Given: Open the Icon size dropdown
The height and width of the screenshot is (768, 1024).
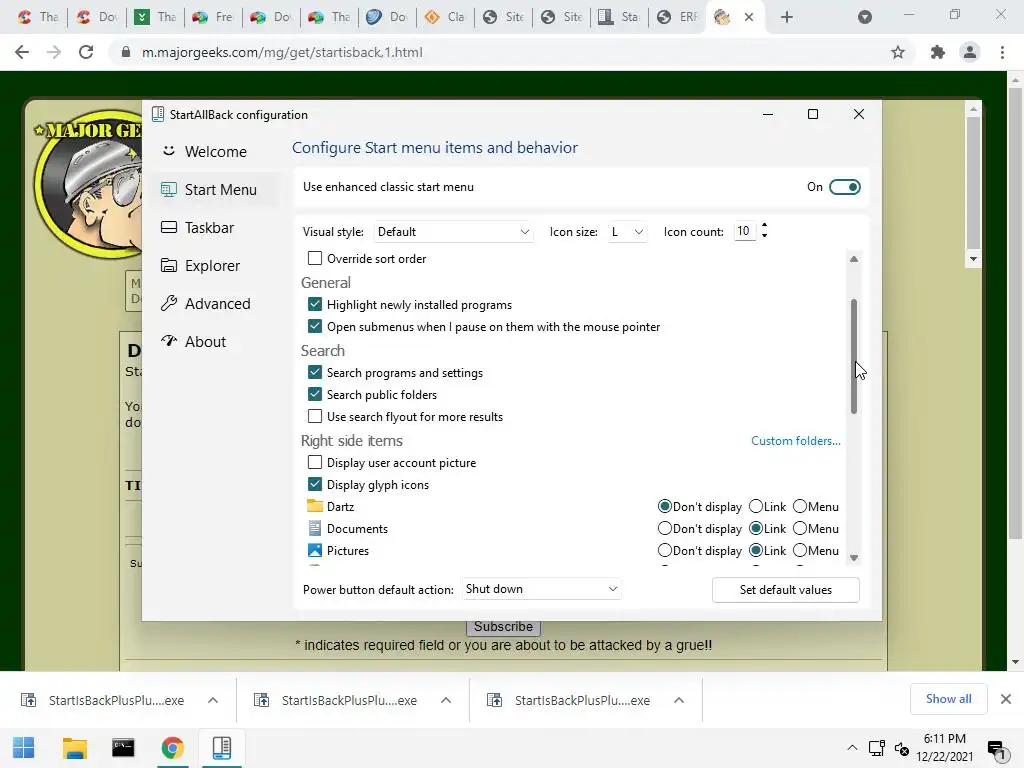Looking at the screenshot, I should coord(627,232).
